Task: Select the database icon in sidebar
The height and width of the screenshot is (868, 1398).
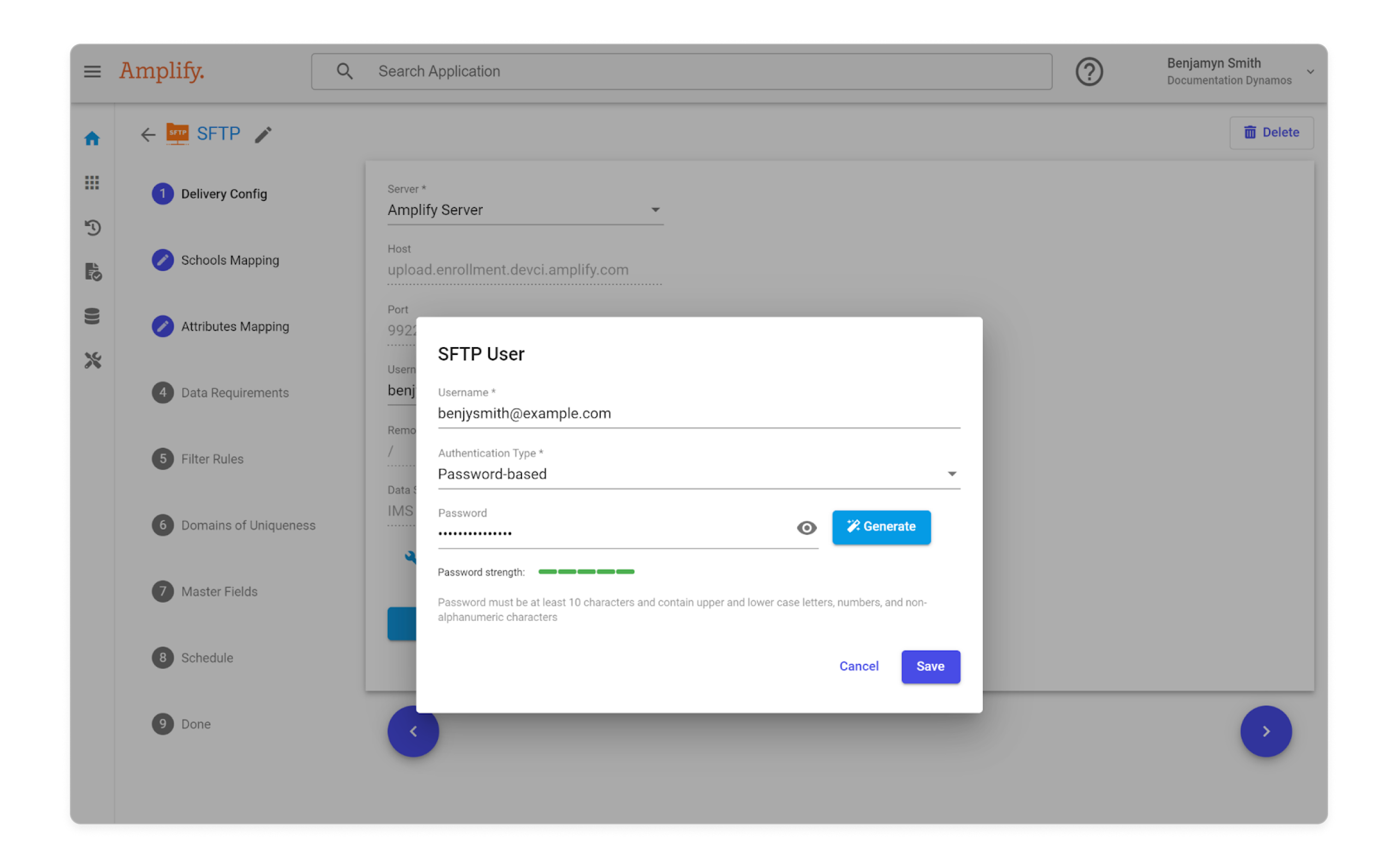Action: coord(92,316)
